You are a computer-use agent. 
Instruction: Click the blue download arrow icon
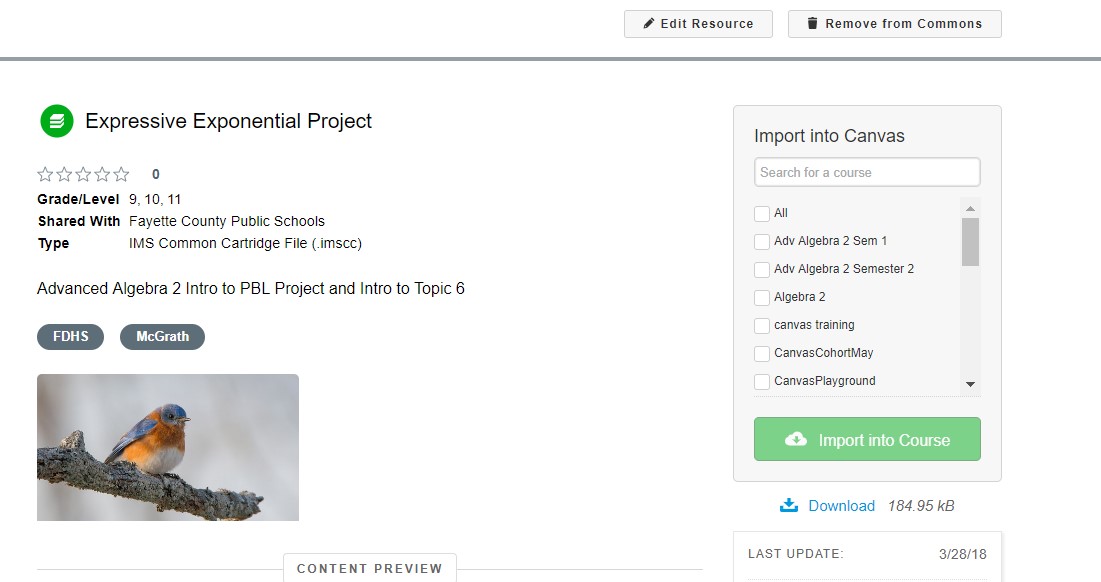click(789, 505)
